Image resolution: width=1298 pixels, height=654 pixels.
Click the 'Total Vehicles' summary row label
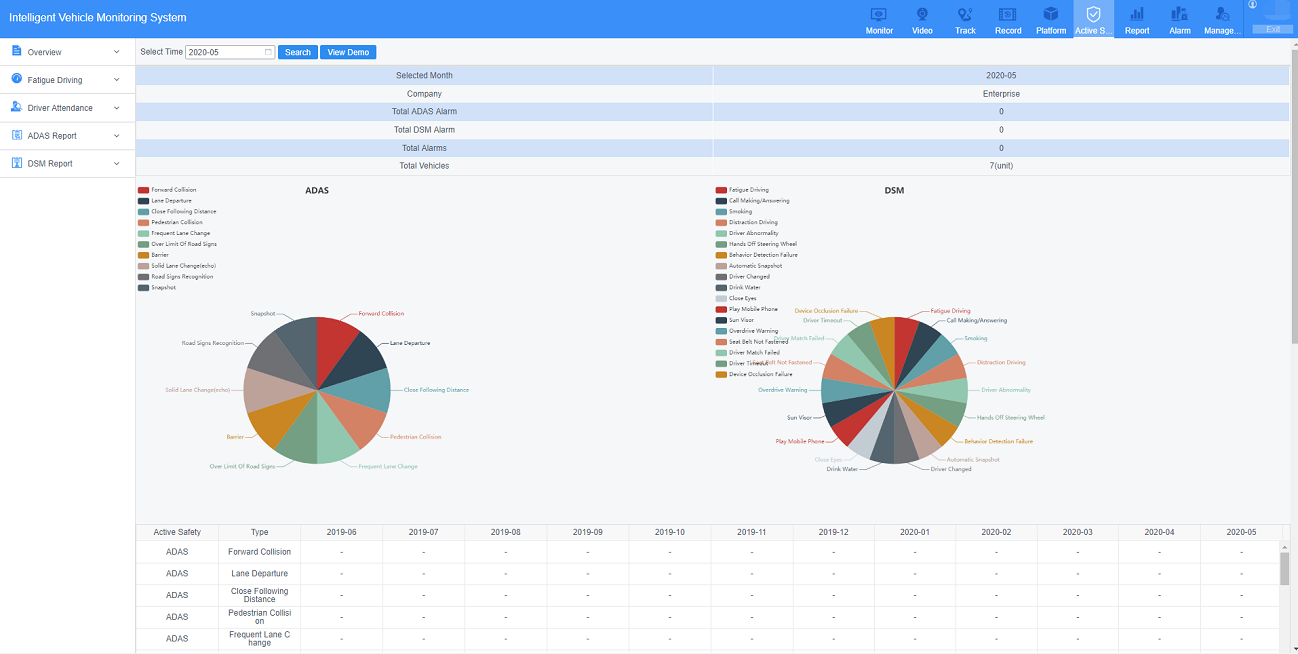(424, 166)
